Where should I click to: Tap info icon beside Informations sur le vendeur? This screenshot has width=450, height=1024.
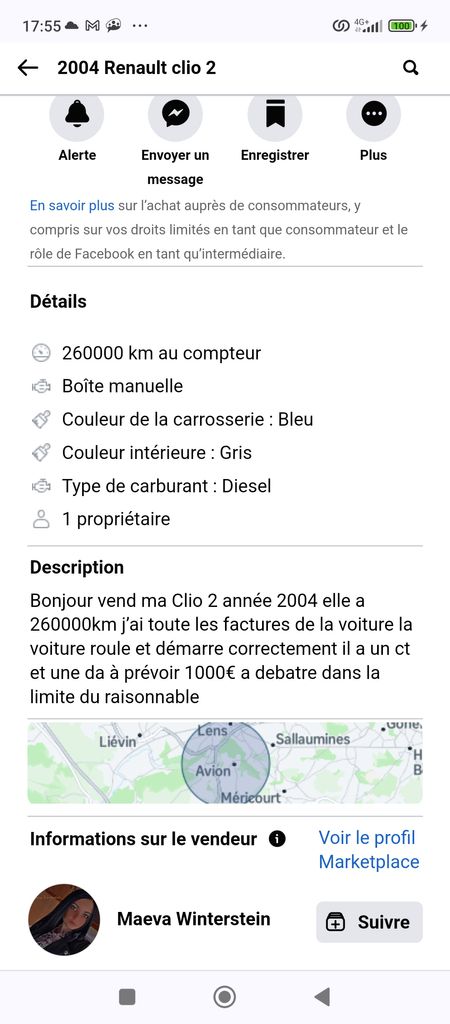pyautogui.click(x=277, y=839)
